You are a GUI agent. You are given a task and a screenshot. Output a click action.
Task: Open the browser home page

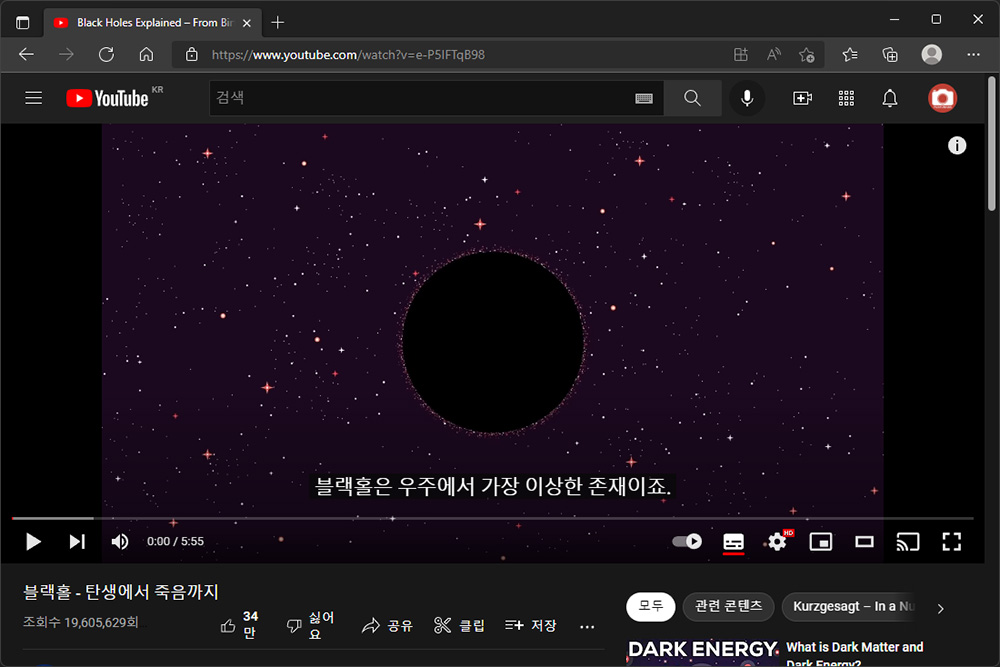click(x=146, y=55)
